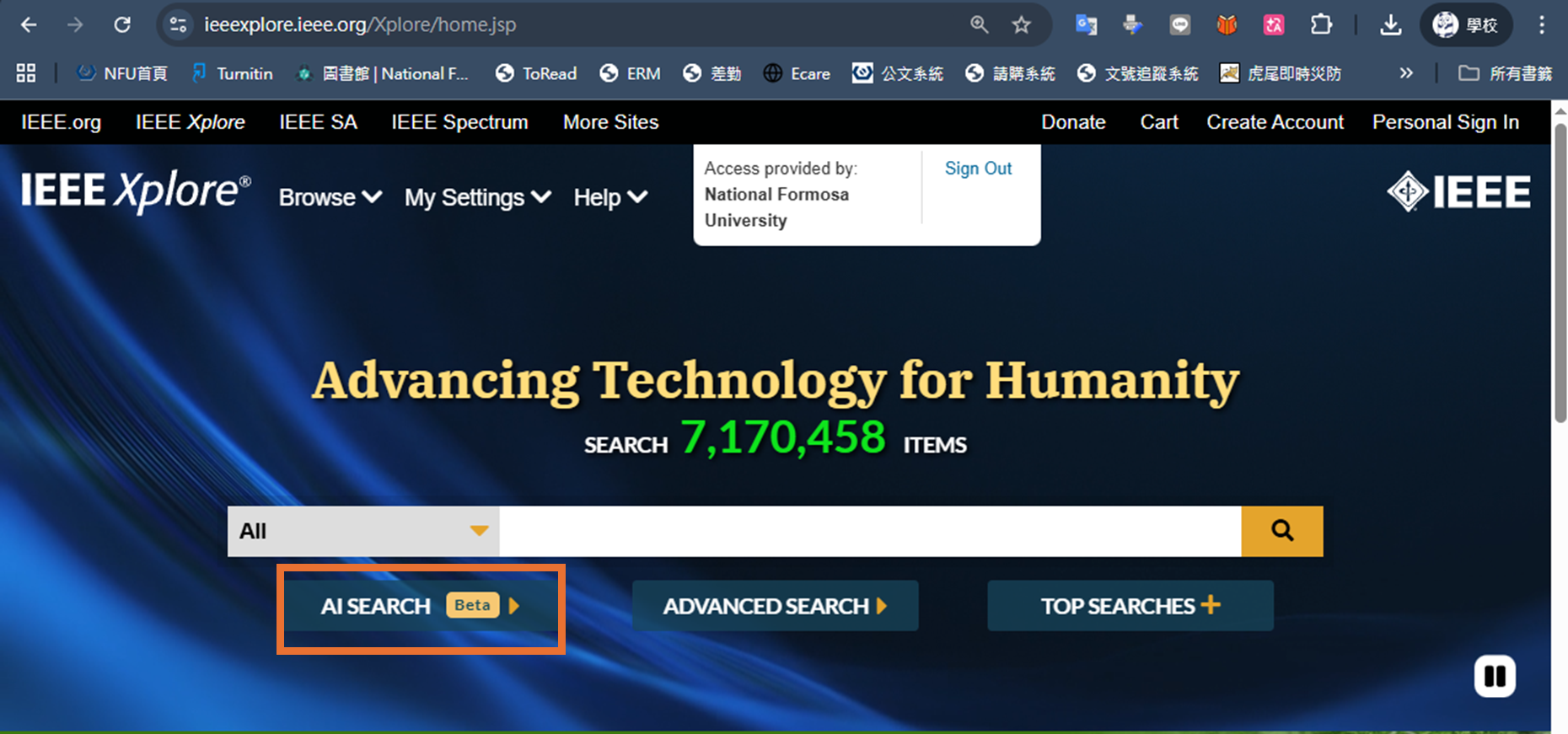
Task: Expand the All search category dropdown
Action: coord(363,531)
